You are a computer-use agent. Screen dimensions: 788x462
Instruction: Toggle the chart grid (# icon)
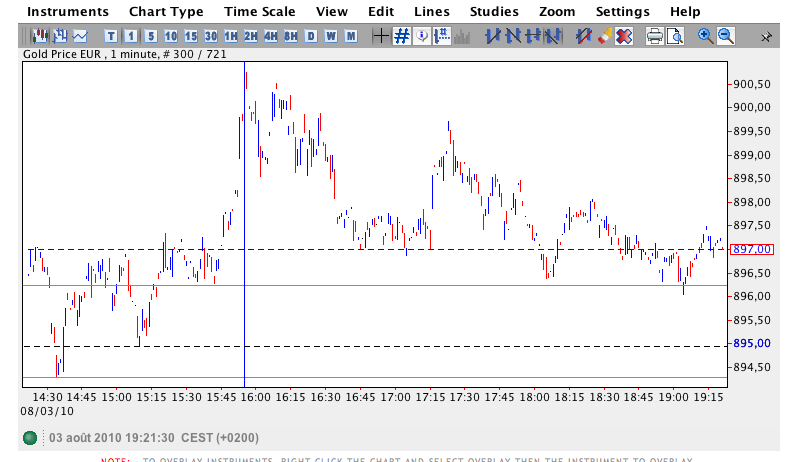401,37
